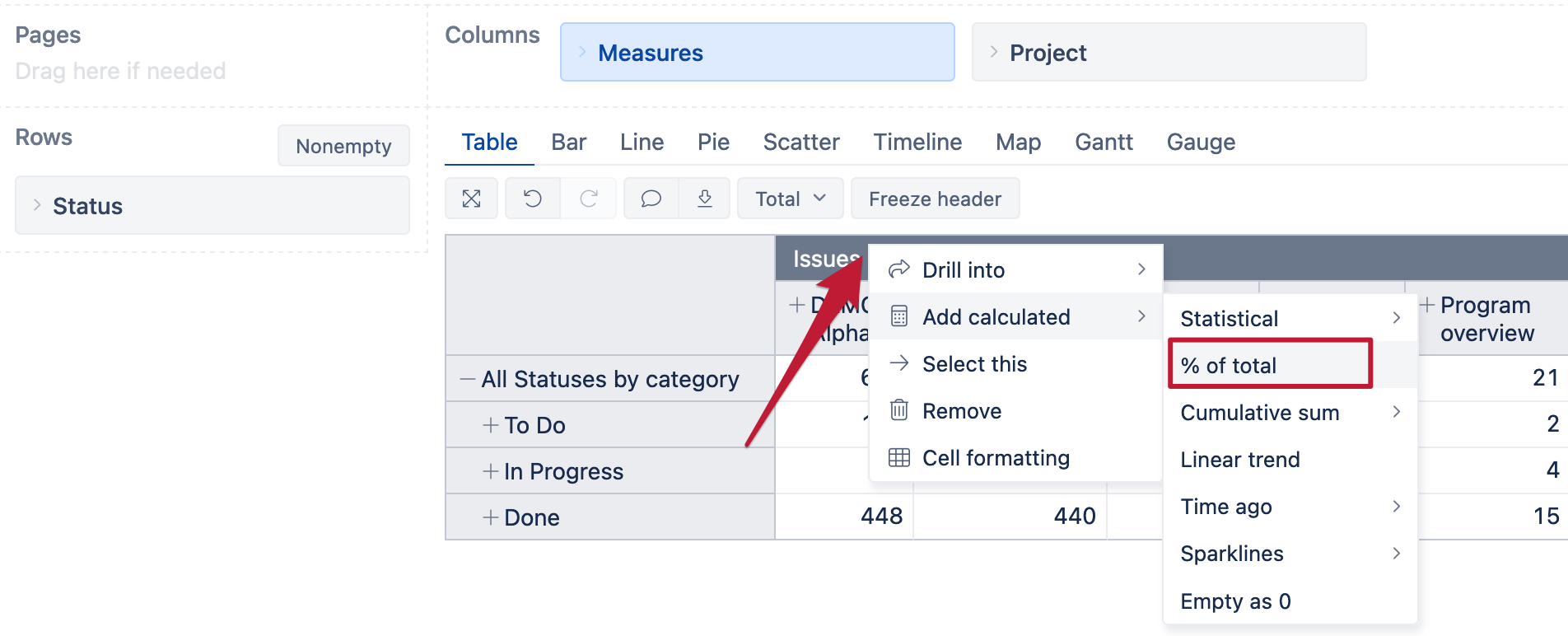This screenshot has height=636, width=1568.
Task: Open the Drill into submenu
Action: point(1016,269)
